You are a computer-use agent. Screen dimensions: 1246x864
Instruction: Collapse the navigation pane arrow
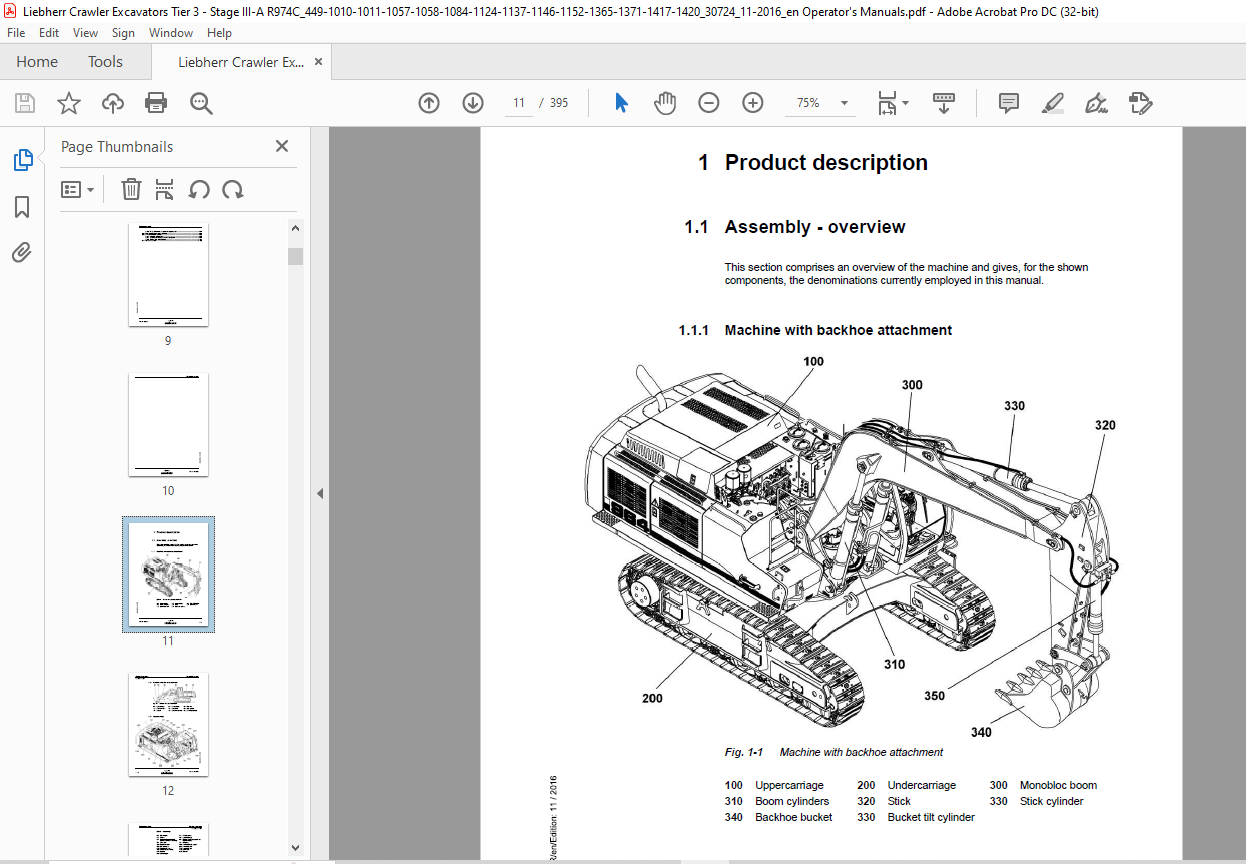click(320, 493)
